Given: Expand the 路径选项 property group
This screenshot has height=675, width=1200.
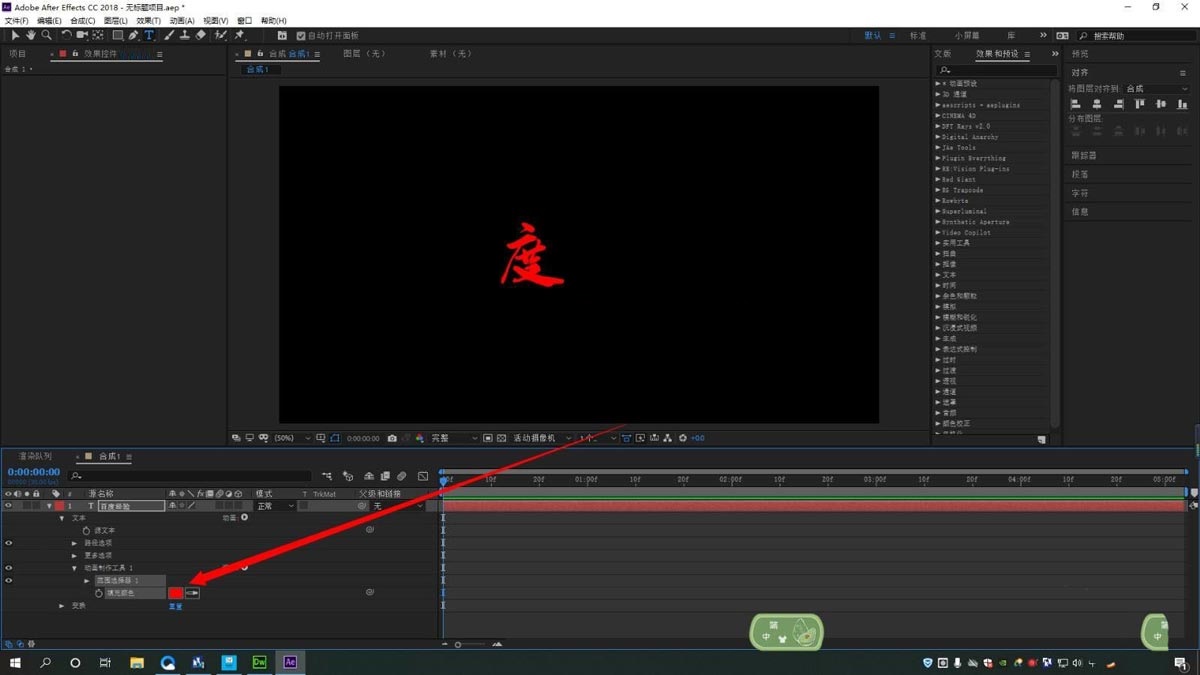Looking at the screenshot, I should point(74,543).
